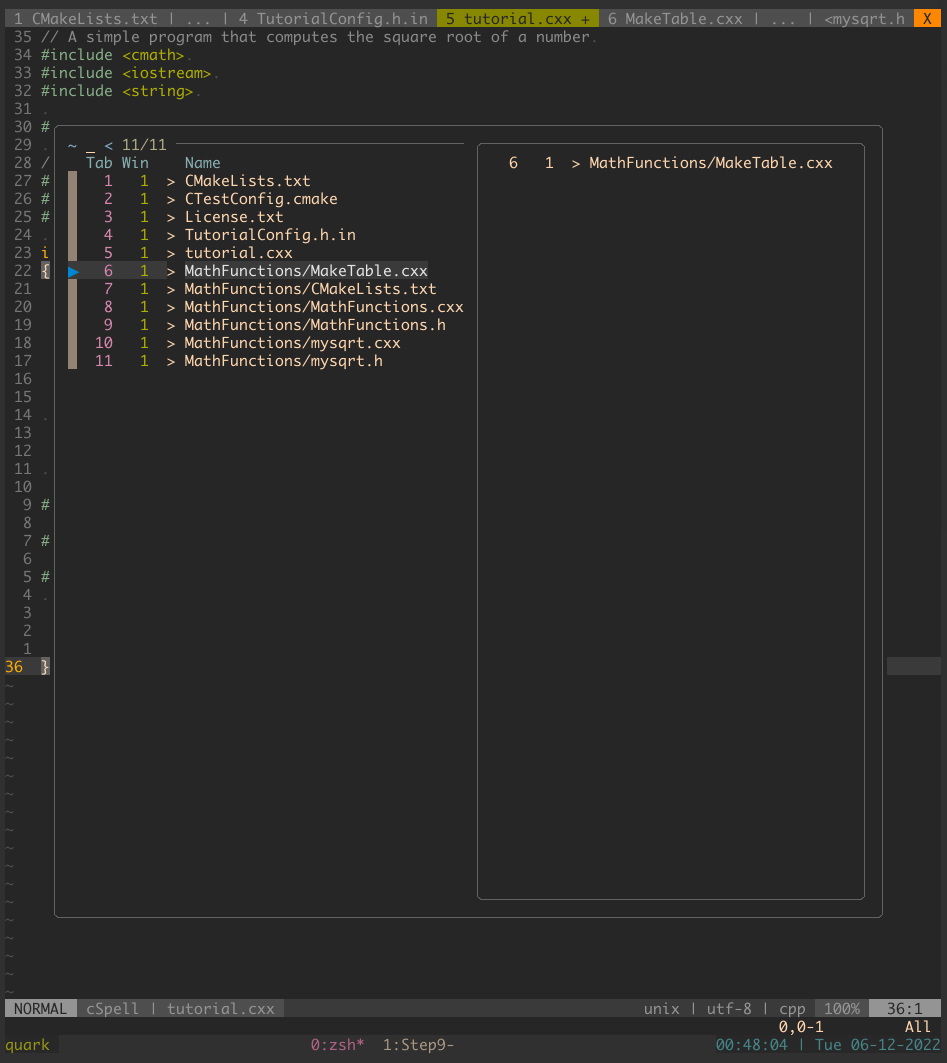This screenshot has width=947, height=1063.
Task: Toggle cSpell spell checking in the statusline
Action: (112, 1008)
